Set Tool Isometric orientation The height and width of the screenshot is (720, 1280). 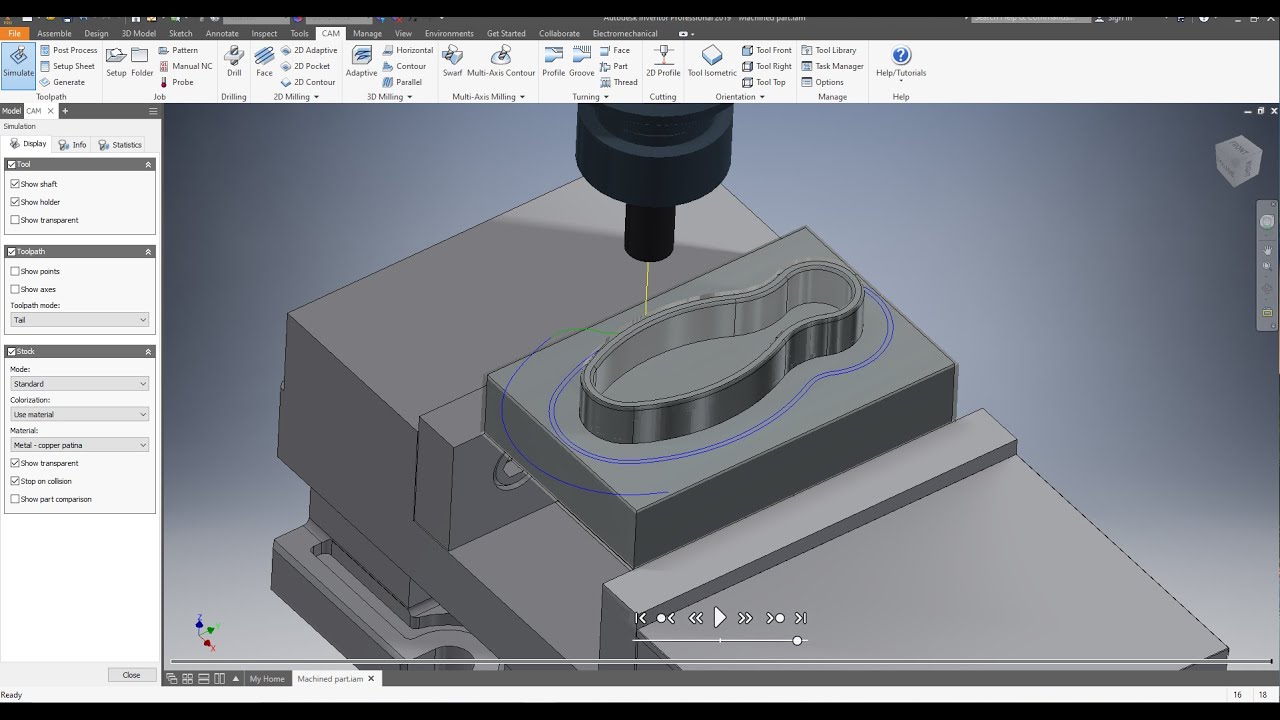pyautogui.click(x=712, y=62)
